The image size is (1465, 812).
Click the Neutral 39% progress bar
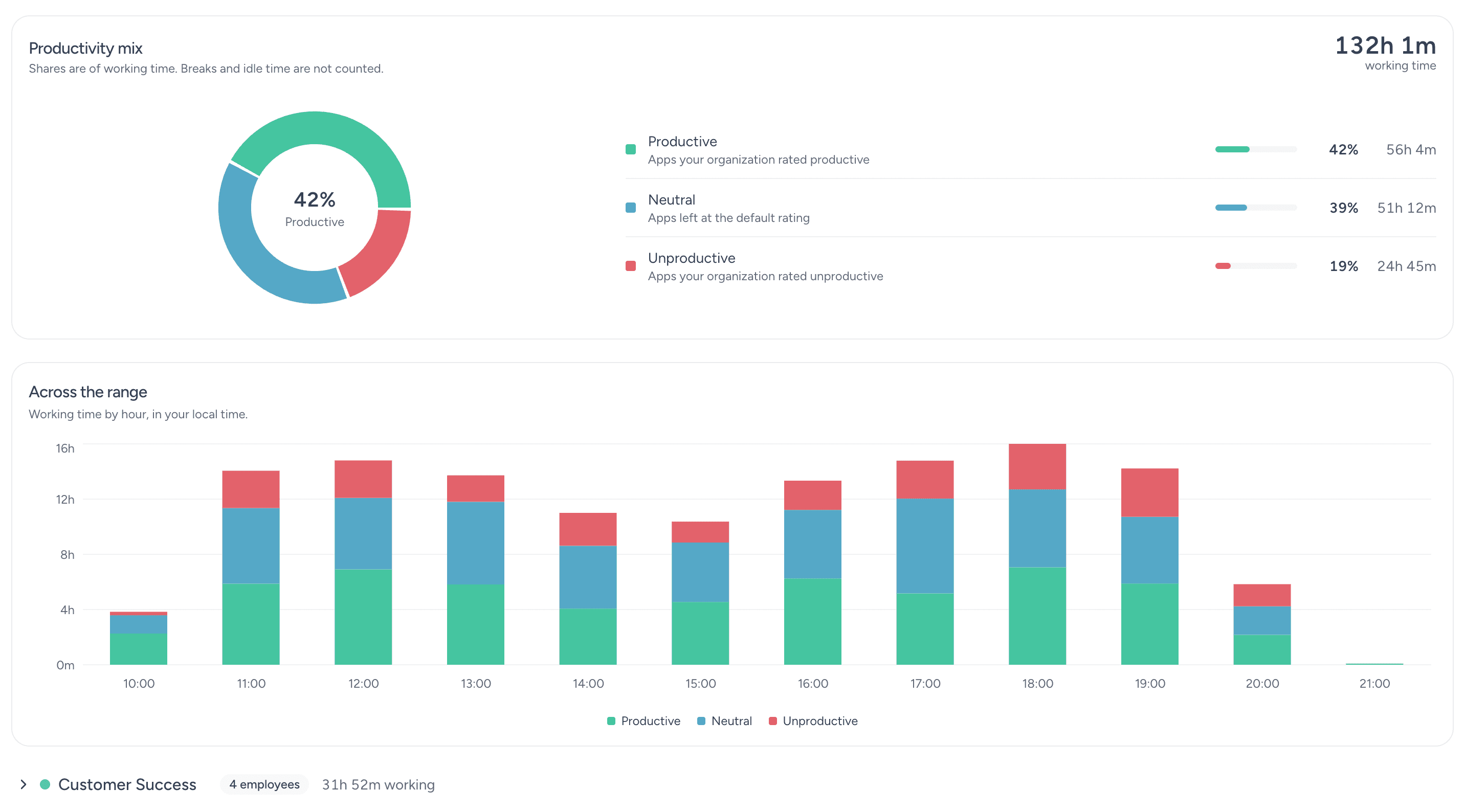pos(1256,208)
